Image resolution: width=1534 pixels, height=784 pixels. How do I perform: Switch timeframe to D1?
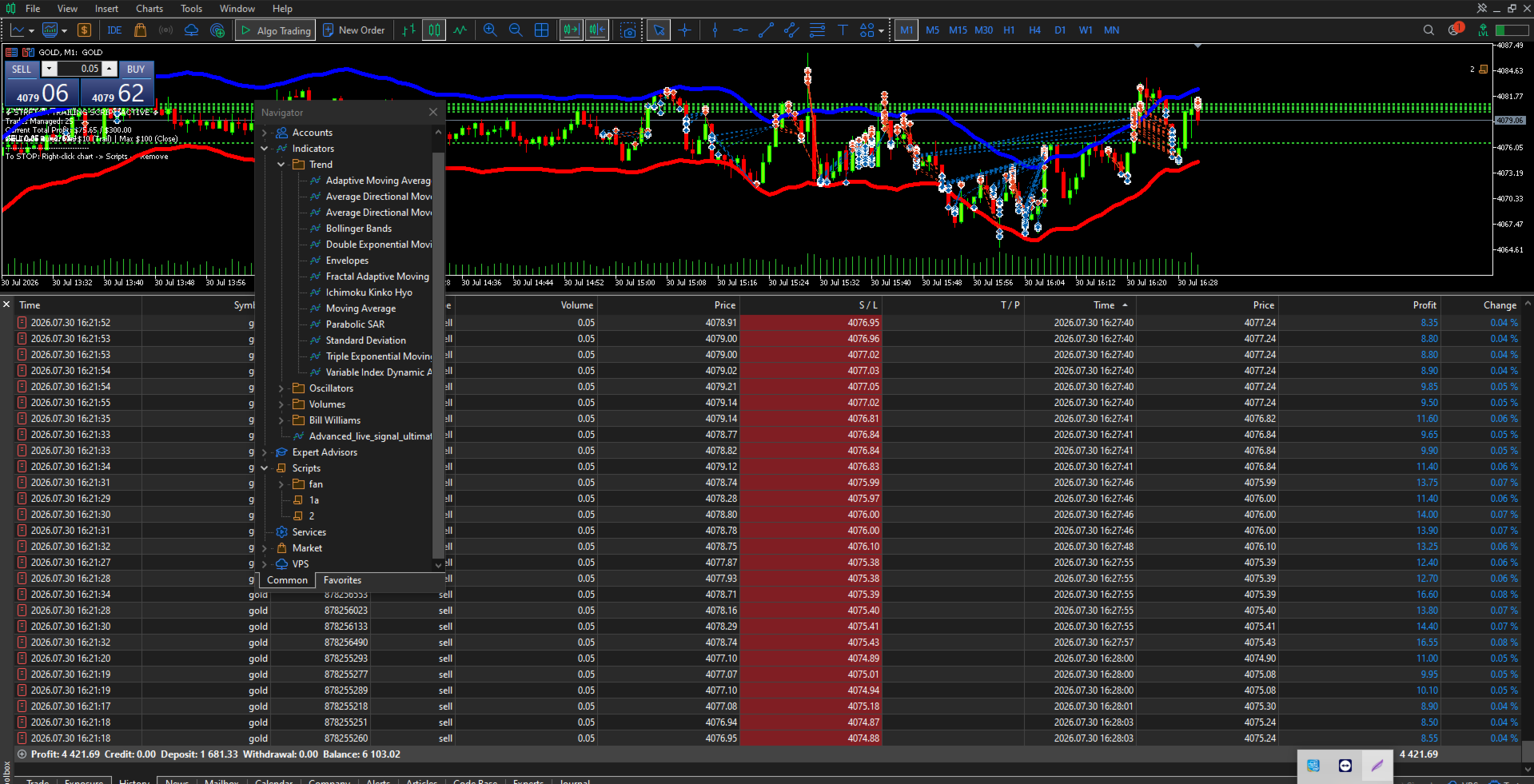pos(1060,30)
